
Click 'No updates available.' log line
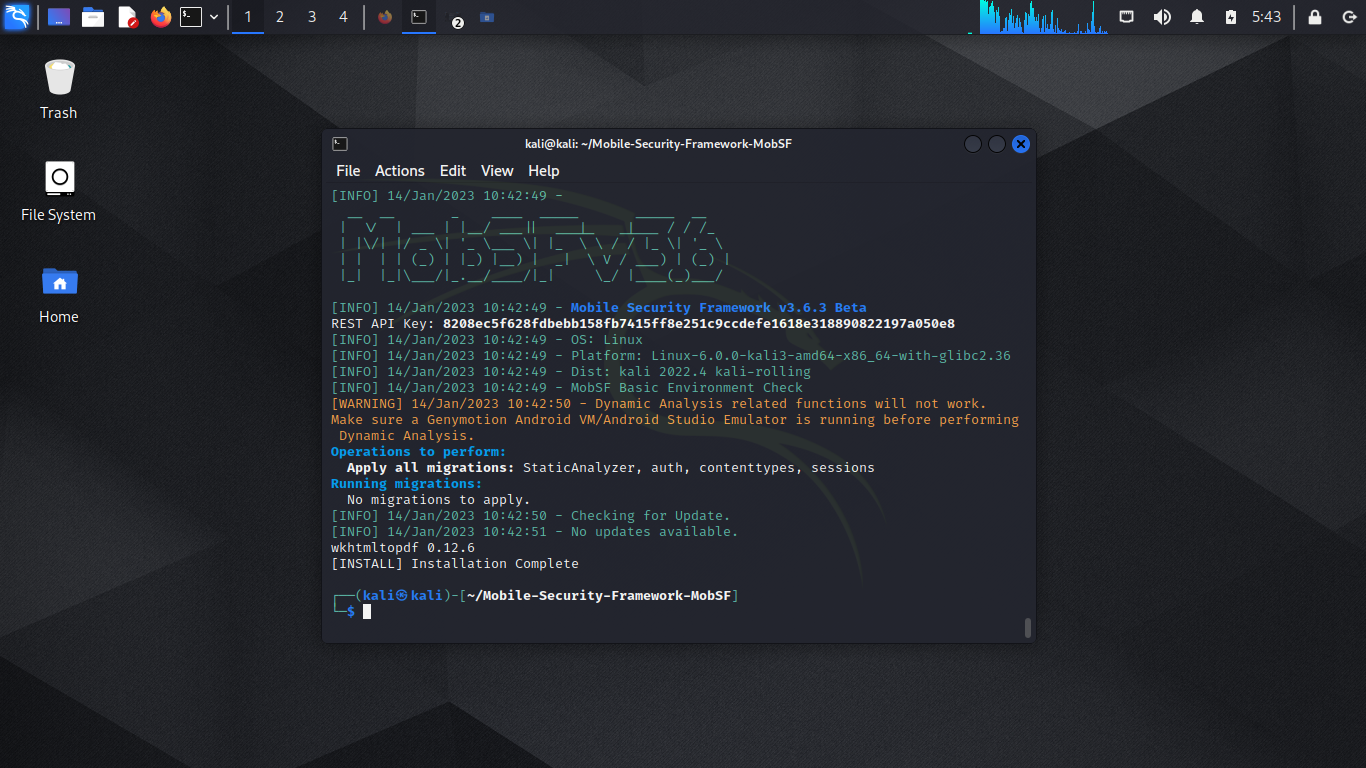535,532
